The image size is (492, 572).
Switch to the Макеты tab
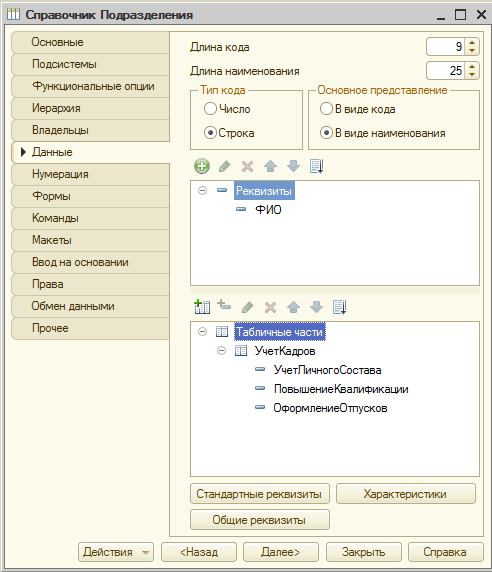[x=90, y=240]
